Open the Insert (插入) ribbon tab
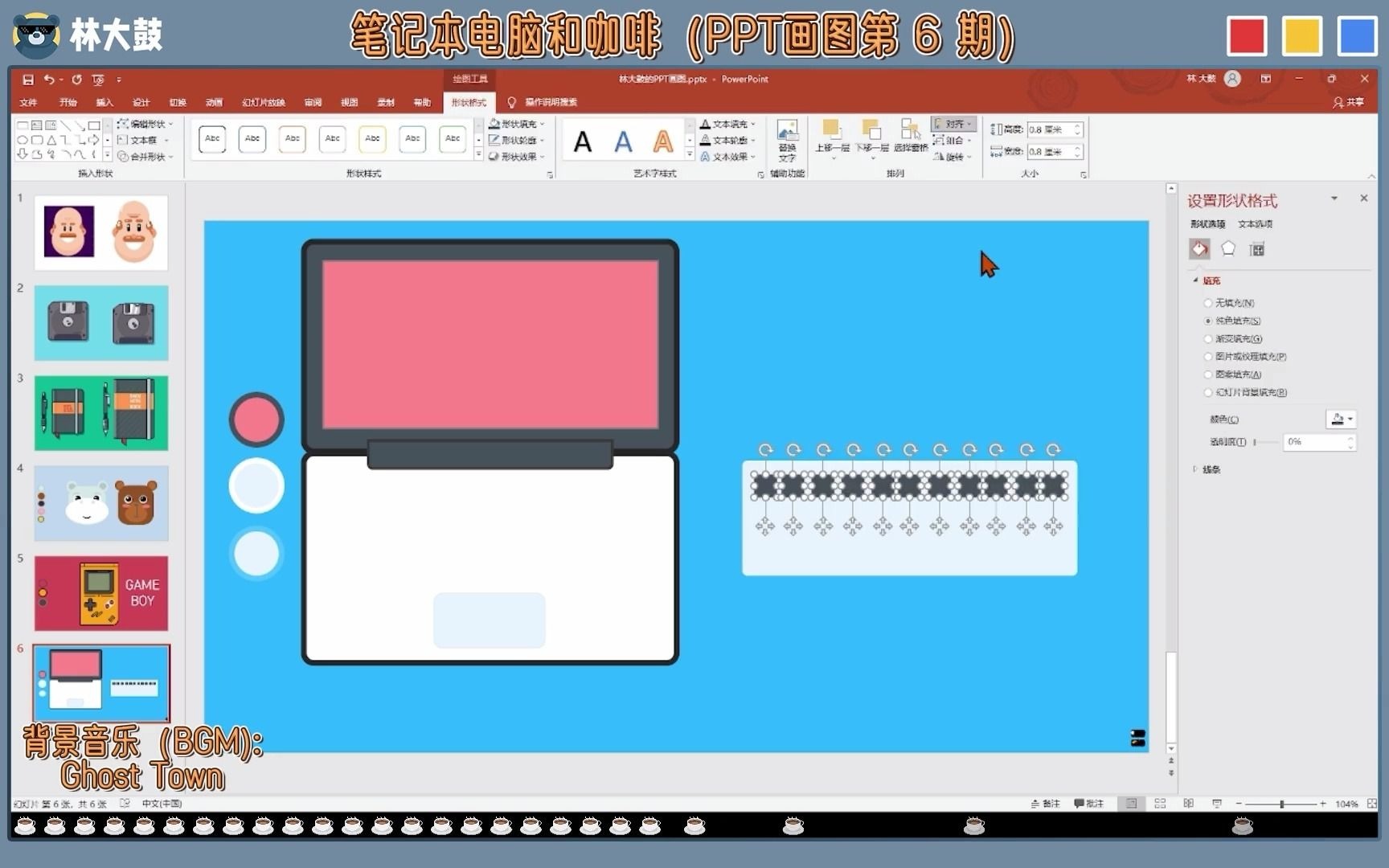Viewport: 1389px width, 868px height. click(x=104, y=102)
